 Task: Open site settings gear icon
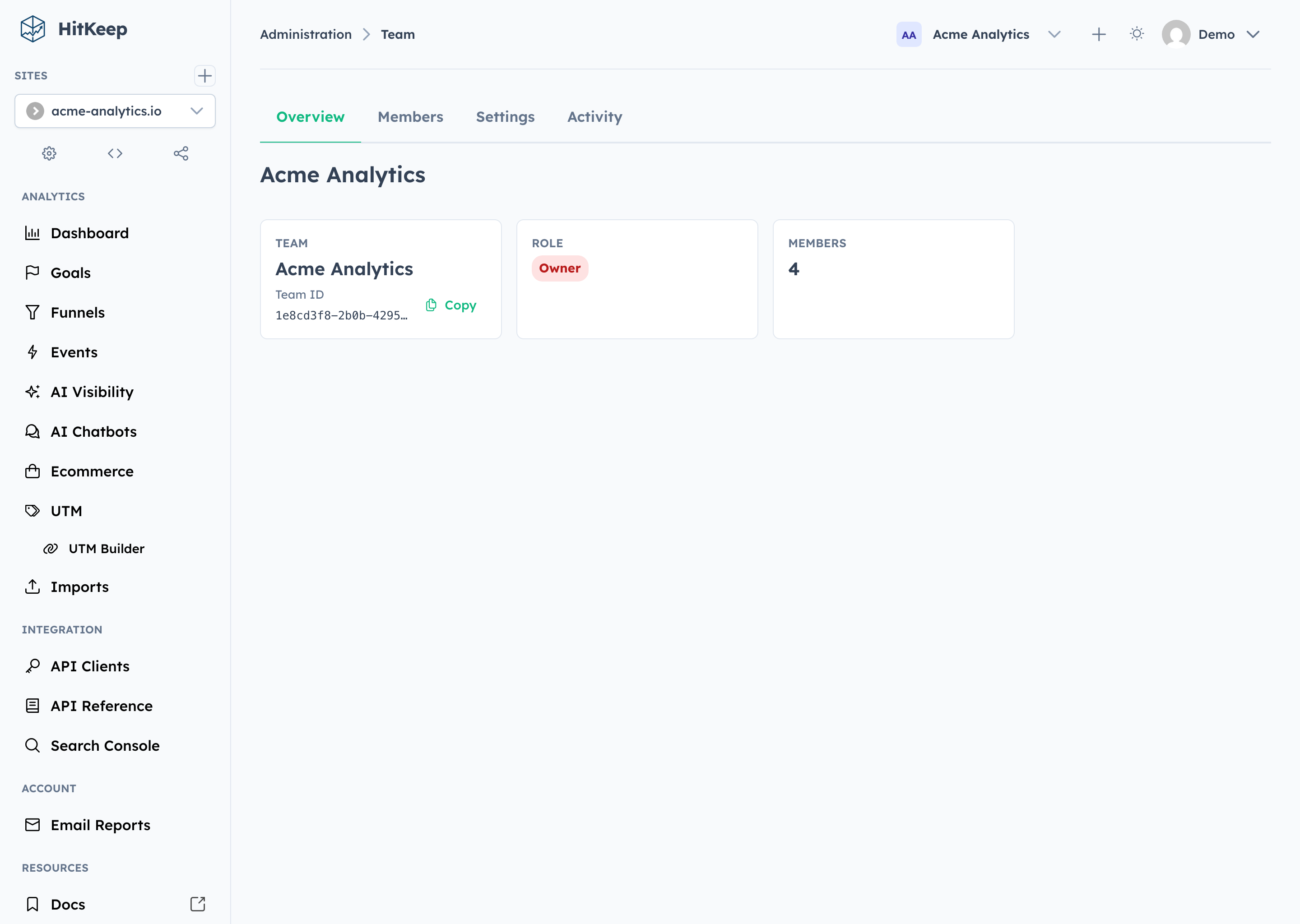50,153
